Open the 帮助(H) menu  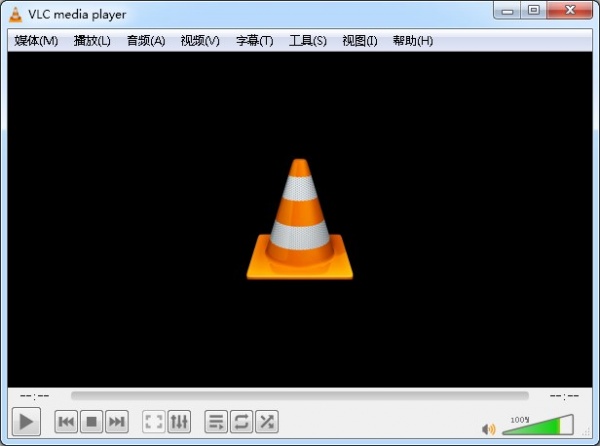(413, 41)
